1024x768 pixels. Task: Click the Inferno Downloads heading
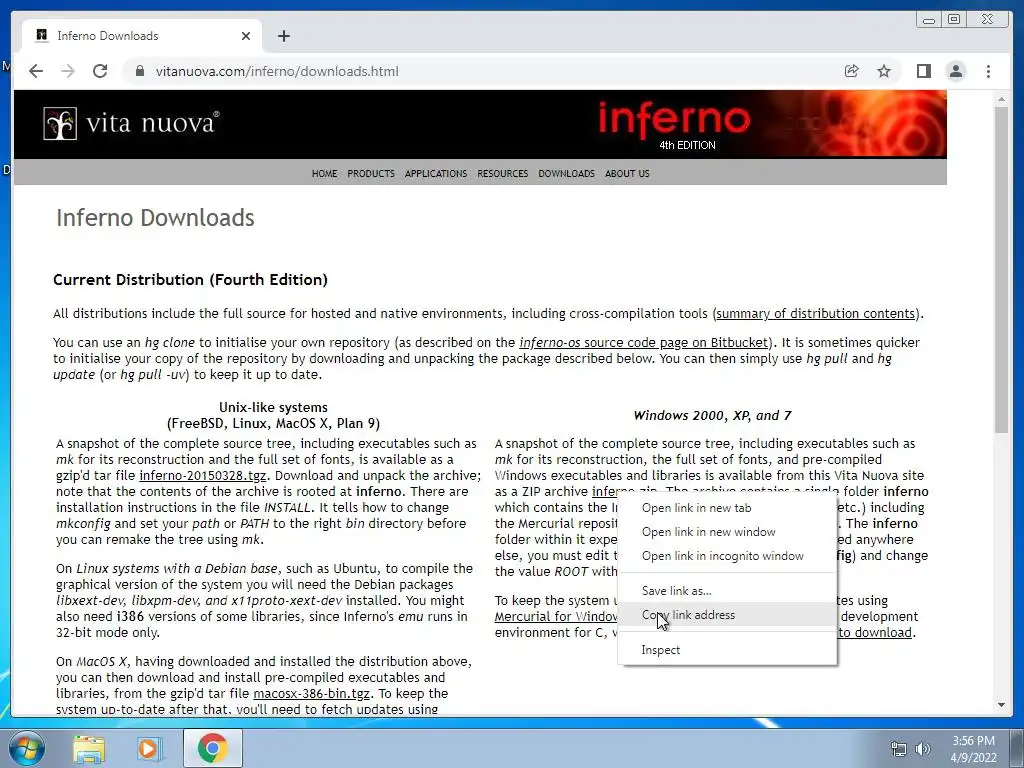tap(155, 218)
